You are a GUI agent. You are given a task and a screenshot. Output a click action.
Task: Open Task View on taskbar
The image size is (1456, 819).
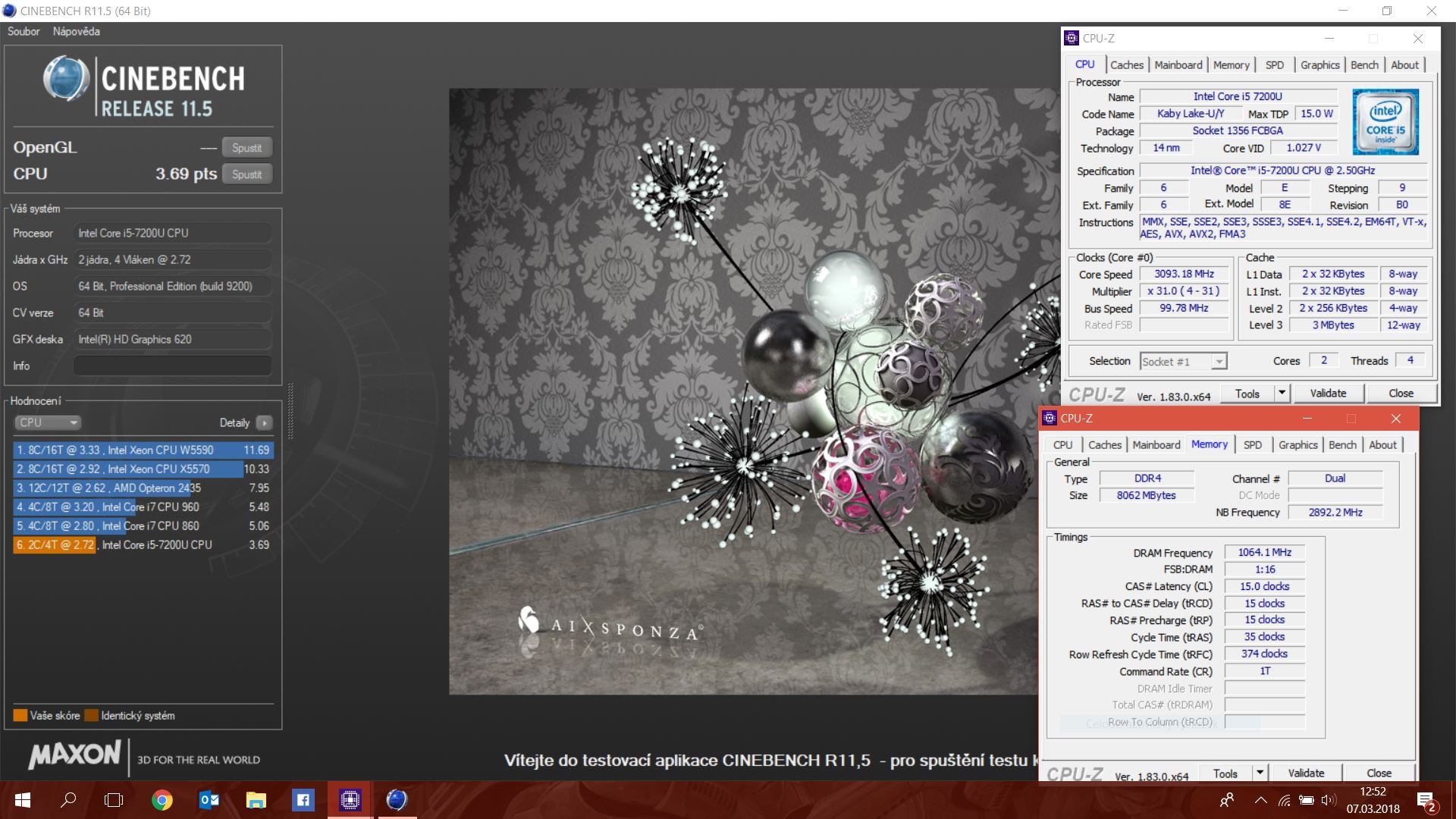coord(114,800)
